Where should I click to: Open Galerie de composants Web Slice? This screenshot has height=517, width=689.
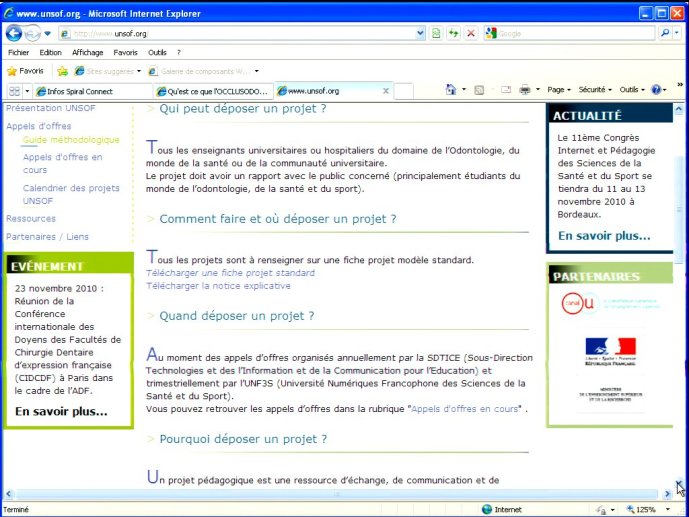(203, 71)
